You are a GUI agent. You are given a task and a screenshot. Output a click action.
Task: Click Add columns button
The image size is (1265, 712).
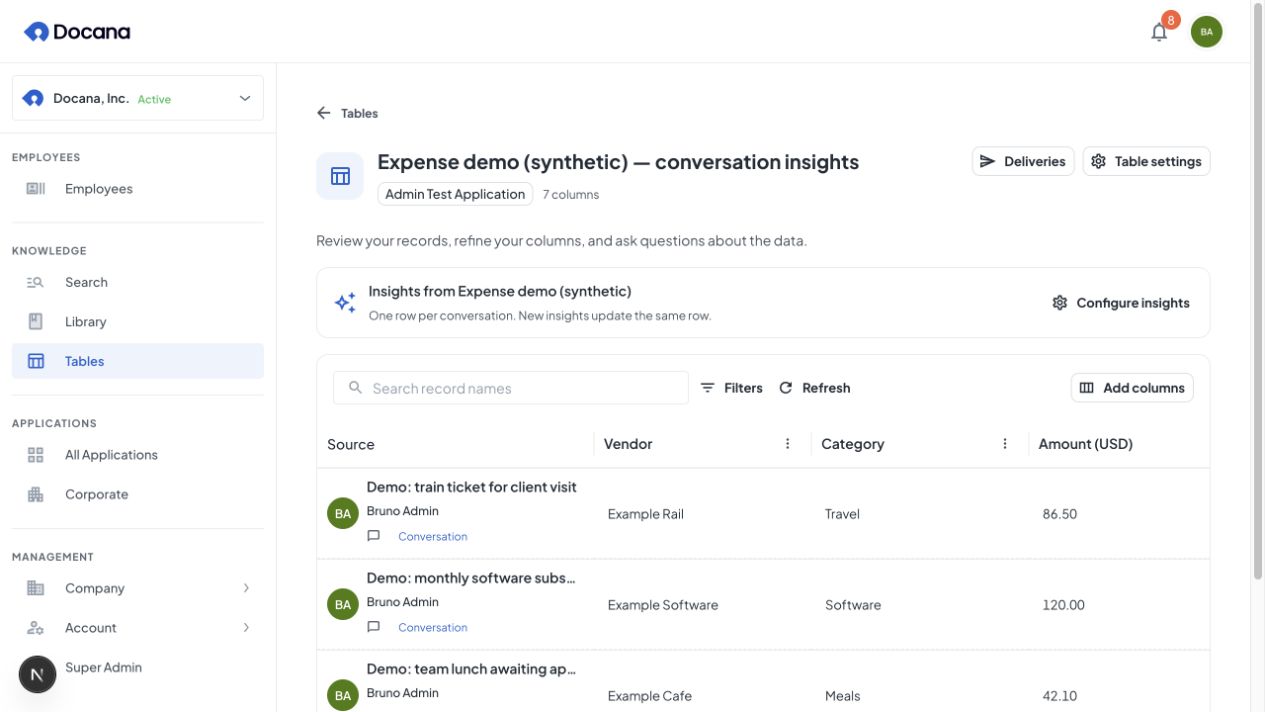1132,388
